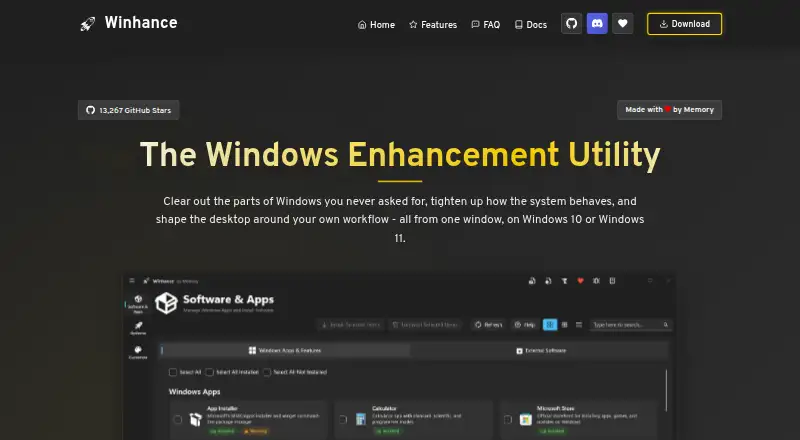Click the green Installed badge under Microsoft Store

click(552, 431)
